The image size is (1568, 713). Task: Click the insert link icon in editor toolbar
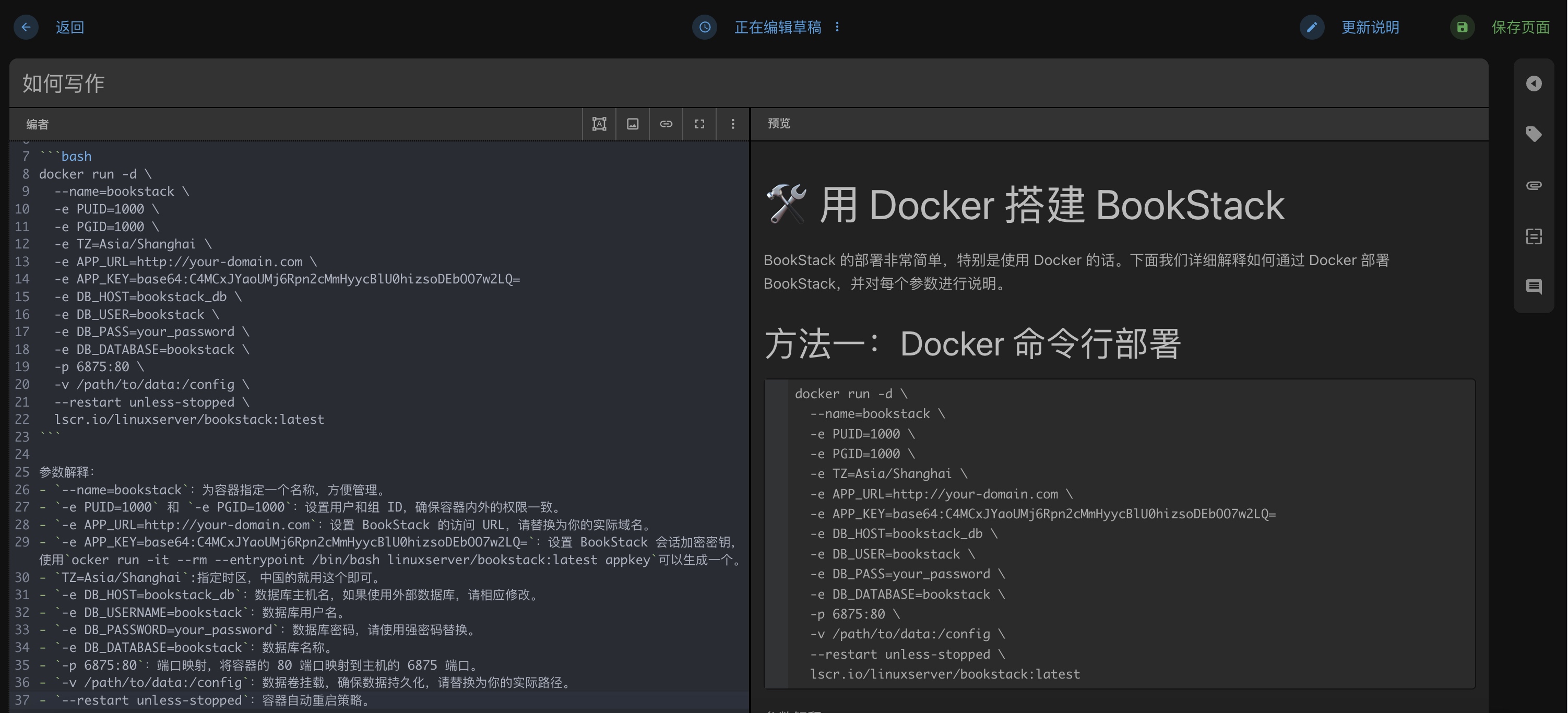666,124
